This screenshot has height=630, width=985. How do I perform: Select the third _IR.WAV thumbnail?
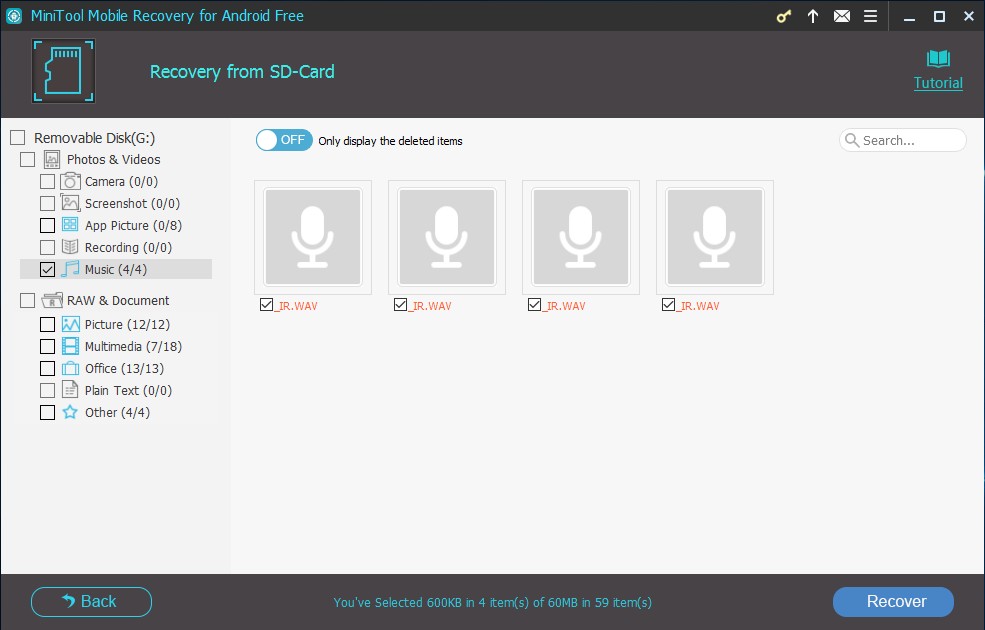[580, 237]
